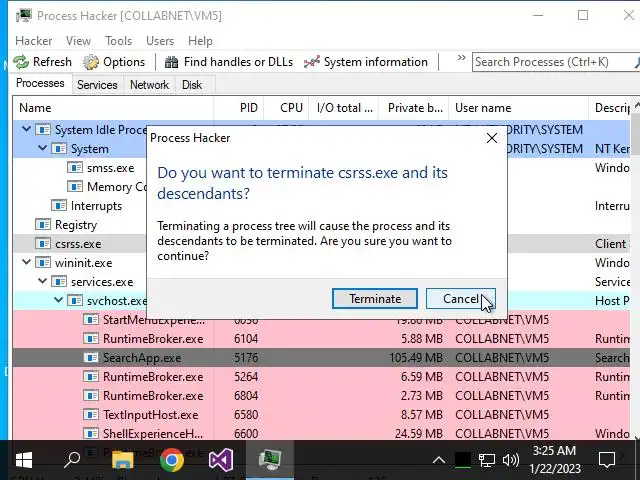Select the TextInputHost.exe process row
This screenshot has height=480, width=640.
click(321, 415)
